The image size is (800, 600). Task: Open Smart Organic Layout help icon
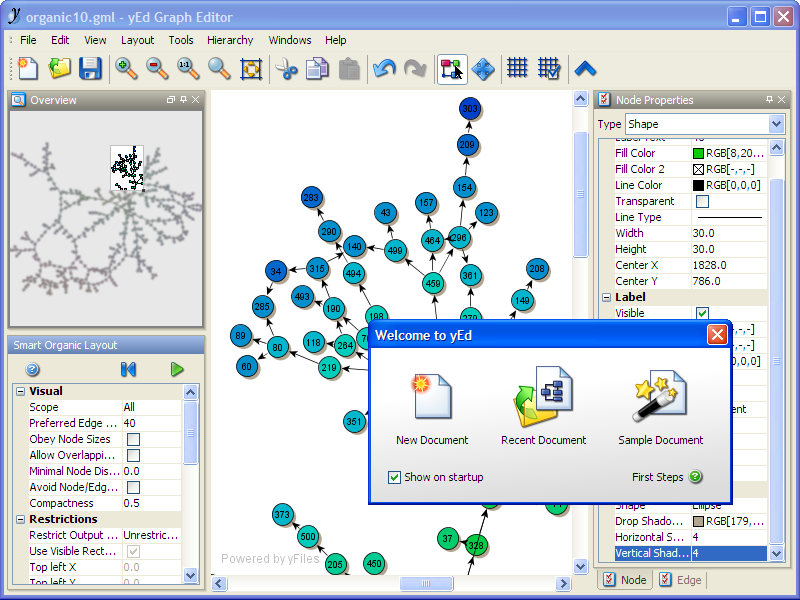pos(32,369)
